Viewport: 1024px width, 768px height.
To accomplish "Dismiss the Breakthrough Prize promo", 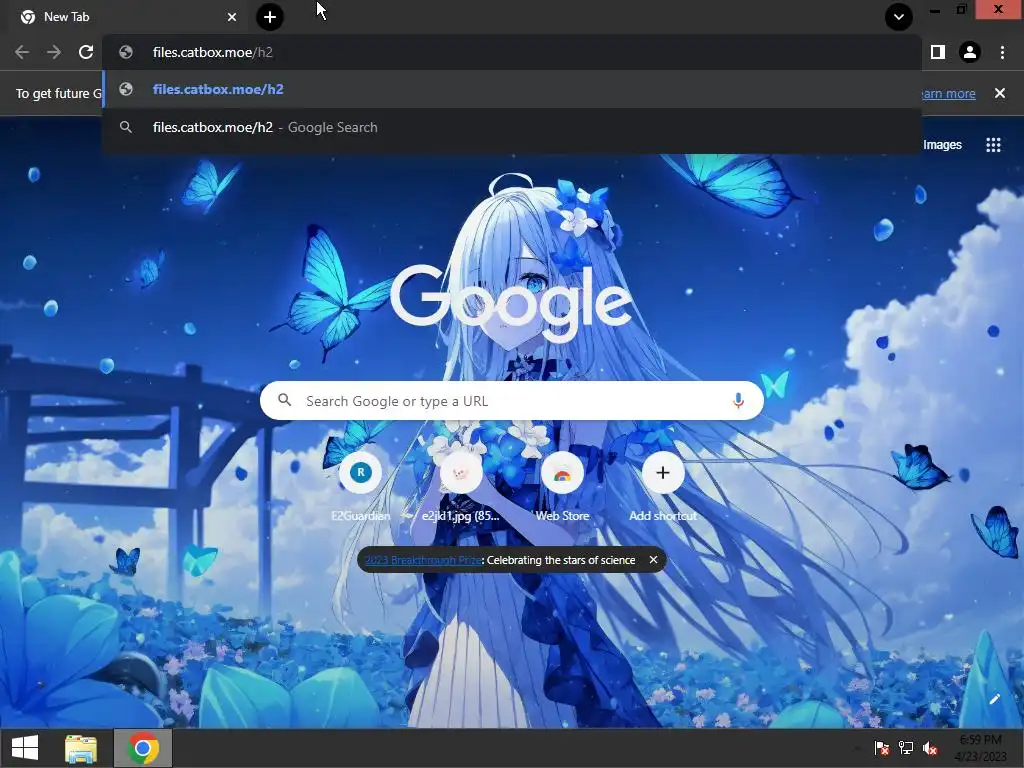I will (x=653, y=560).
